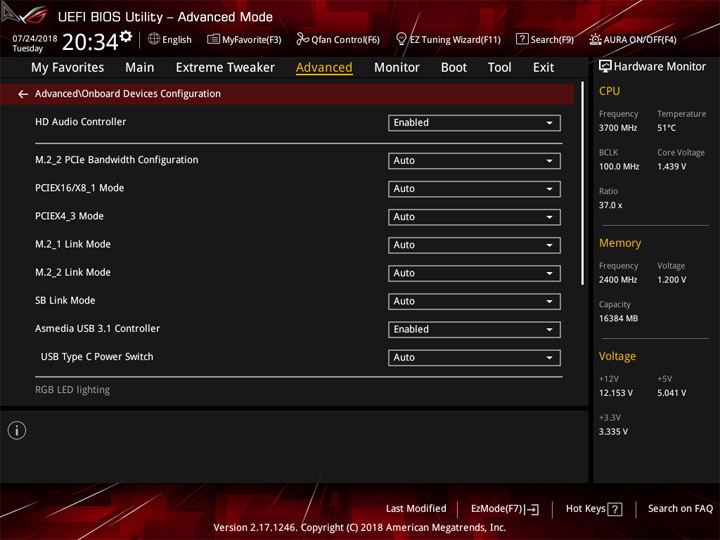Image resolution: width=720 pixels, height=540 pixels.
Task: Switch to the Boot tab
Action: tap(454, 68)
